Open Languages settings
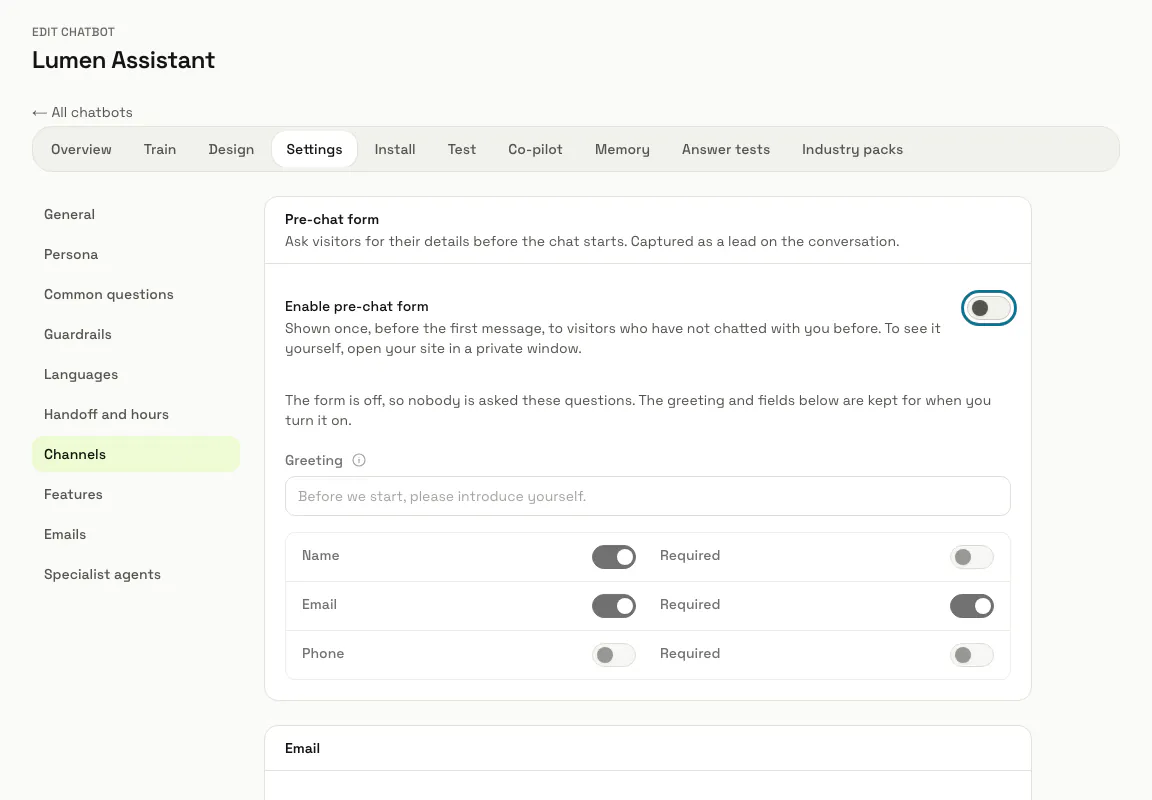 (x=136, y=375)
